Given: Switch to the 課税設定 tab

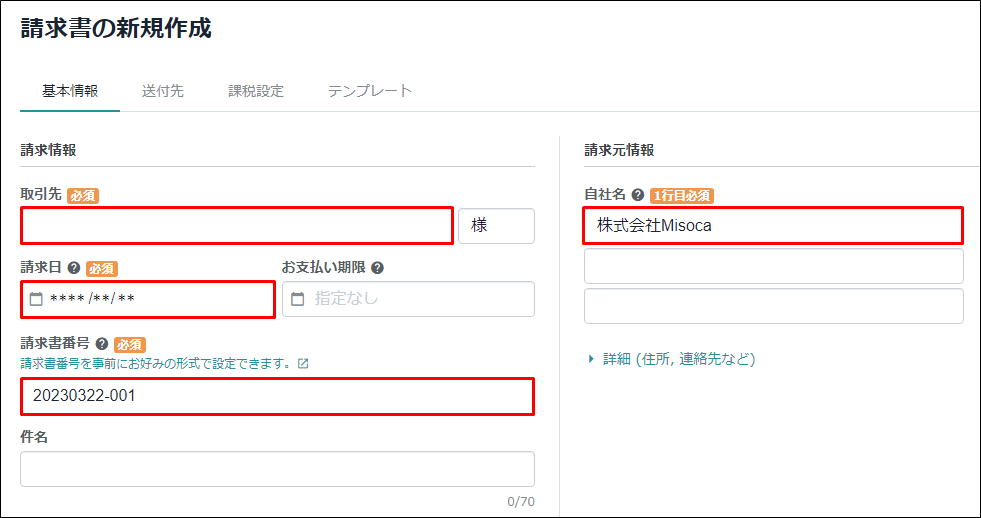Looking at the screenshot, I should (256, 91).
